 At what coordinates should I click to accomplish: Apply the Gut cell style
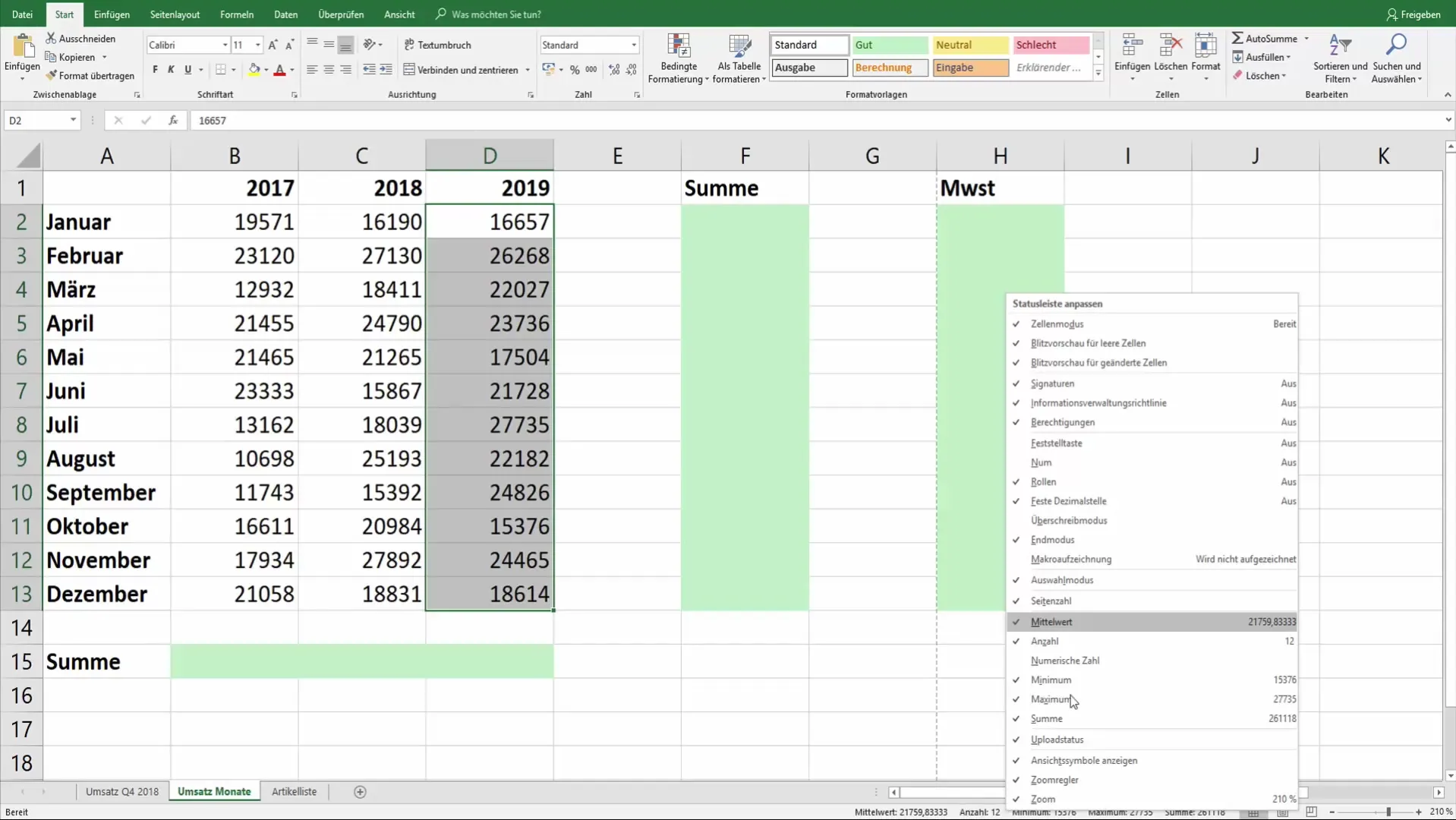point(890,45)
